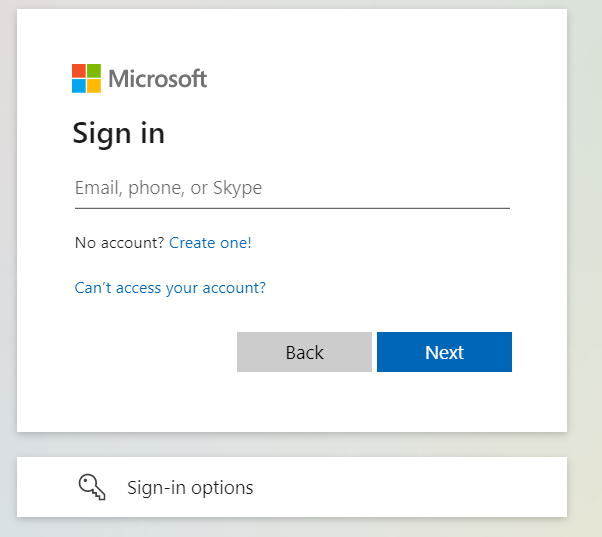Click the Microsoft wordmark text

(x=157, y=78)
